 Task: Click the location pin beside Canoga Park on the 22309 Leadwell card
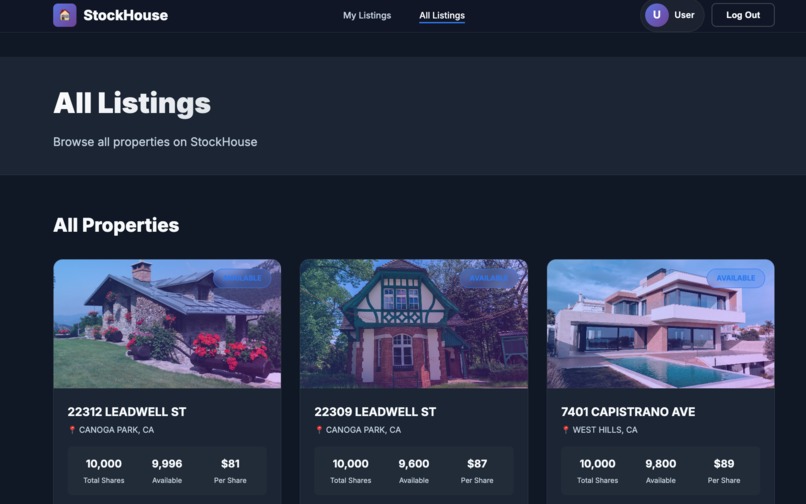[x=319, y=430]
